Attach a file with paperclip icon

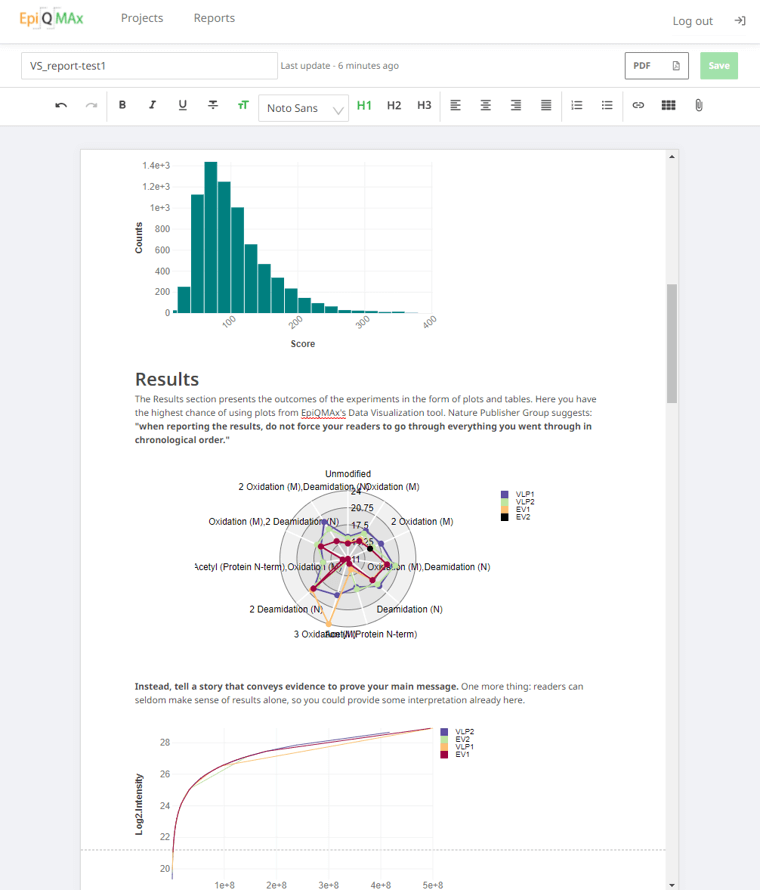point(698,105)
